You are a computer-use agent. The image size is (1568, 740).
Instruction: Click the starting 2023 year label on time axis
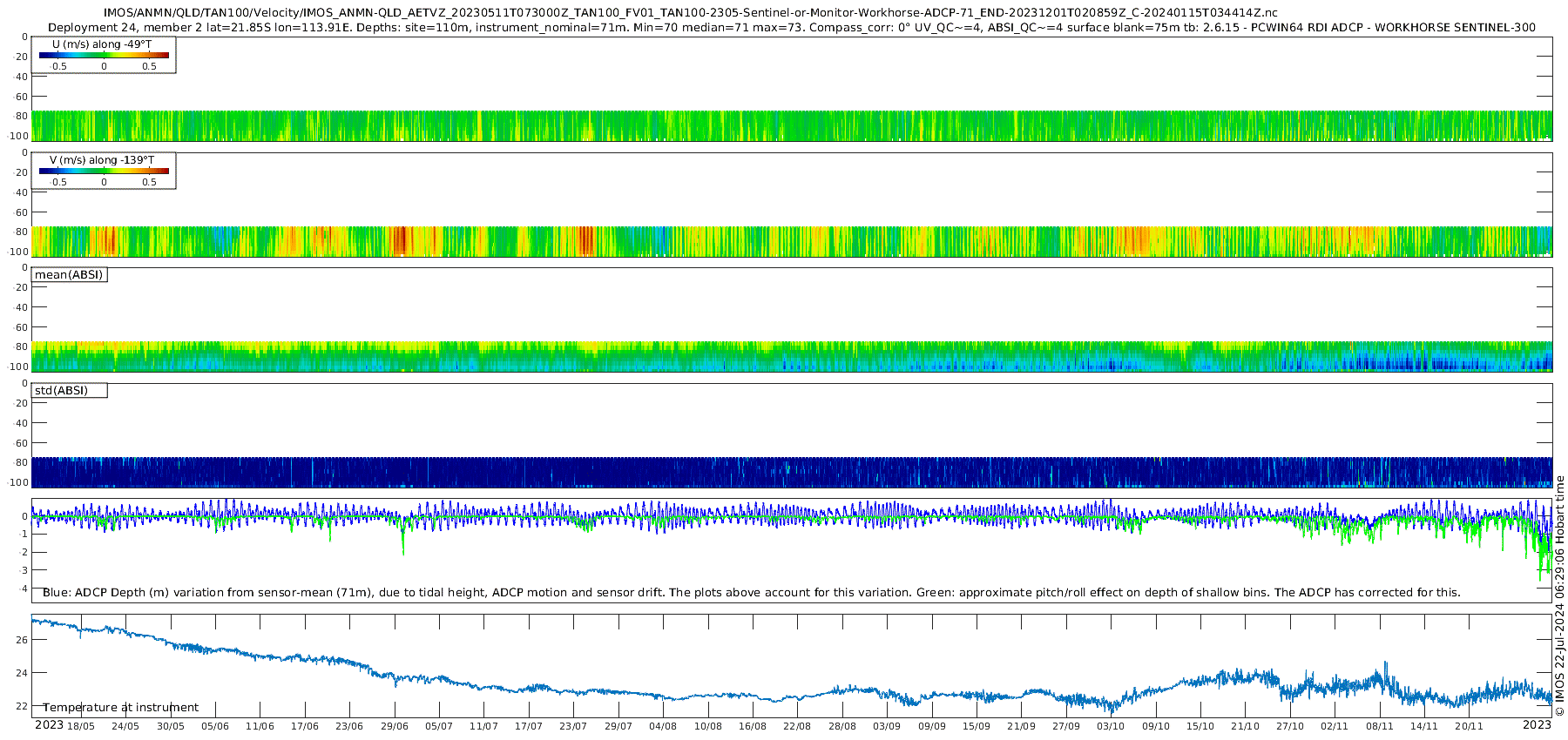[49, 724]
